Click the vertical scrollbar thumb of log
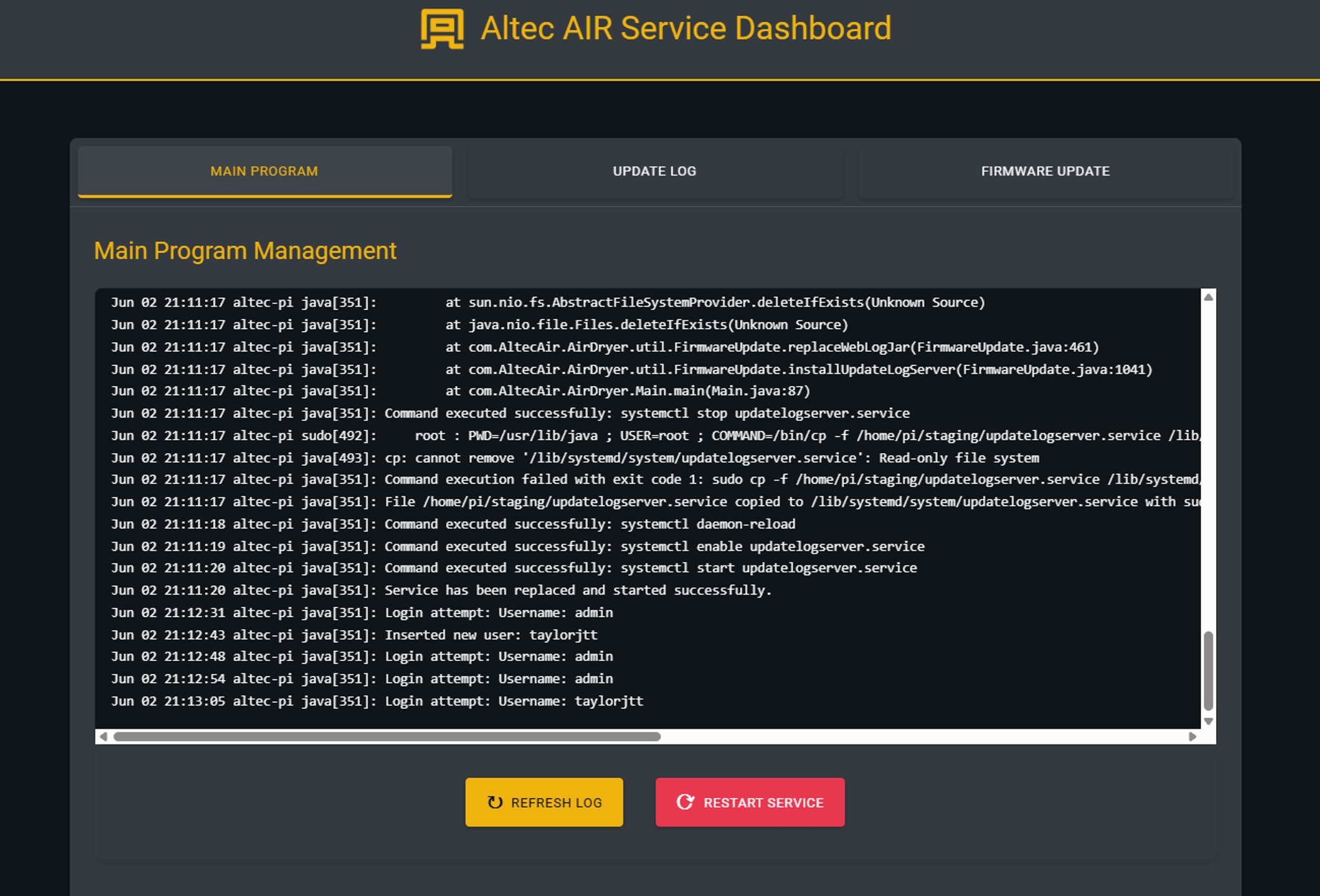The width and height of the screenshot is (1320, 896). (x=1208, y=671)
